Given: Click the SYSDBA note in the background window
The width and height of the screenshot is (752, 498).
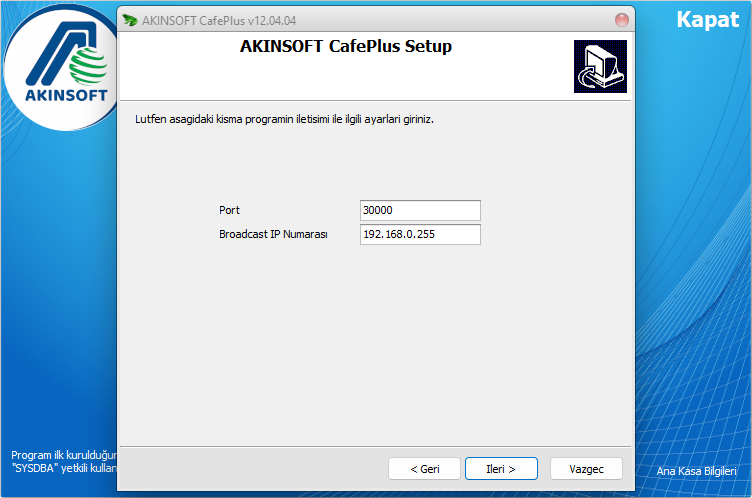Looking at the screenshot, I should (63, 462).
